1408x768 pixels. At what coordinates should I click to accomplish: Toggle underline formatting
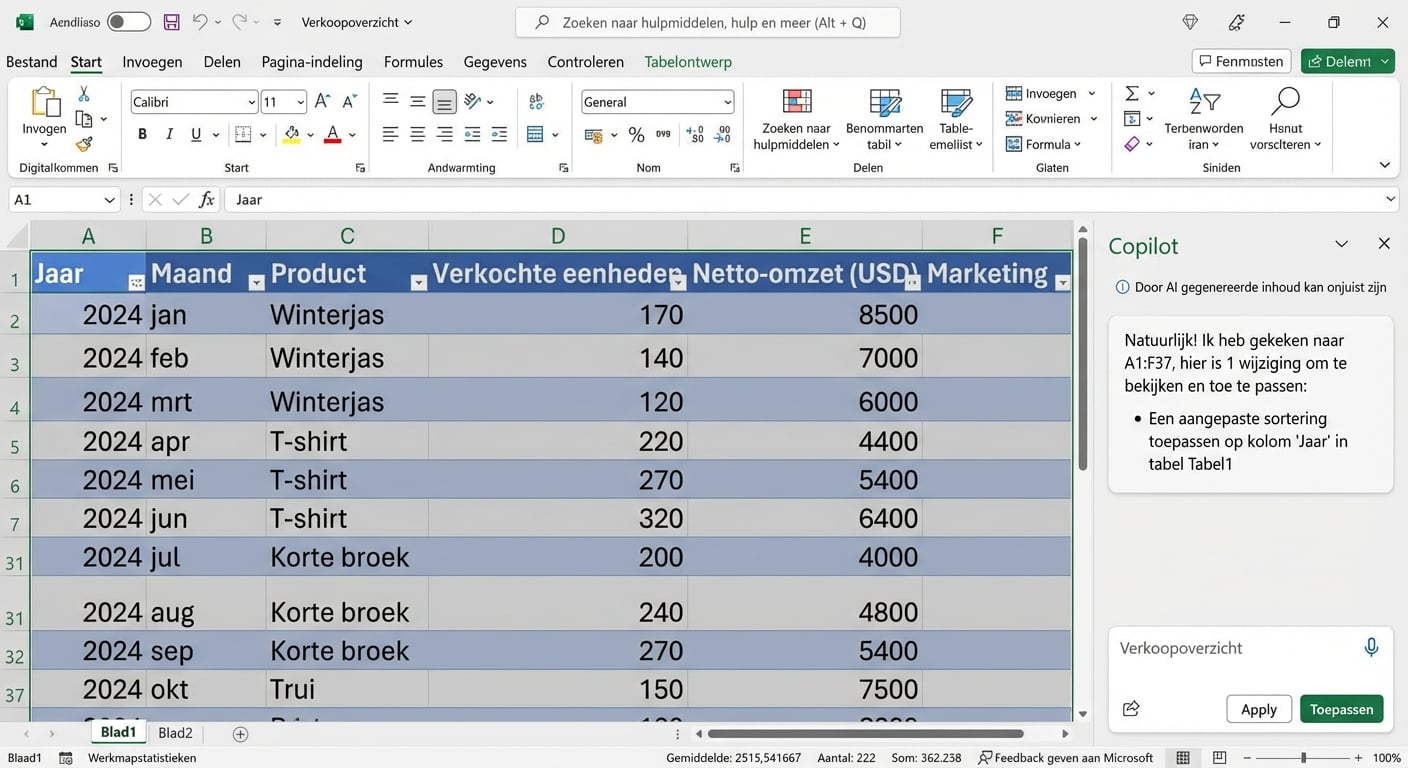(195, 133)
